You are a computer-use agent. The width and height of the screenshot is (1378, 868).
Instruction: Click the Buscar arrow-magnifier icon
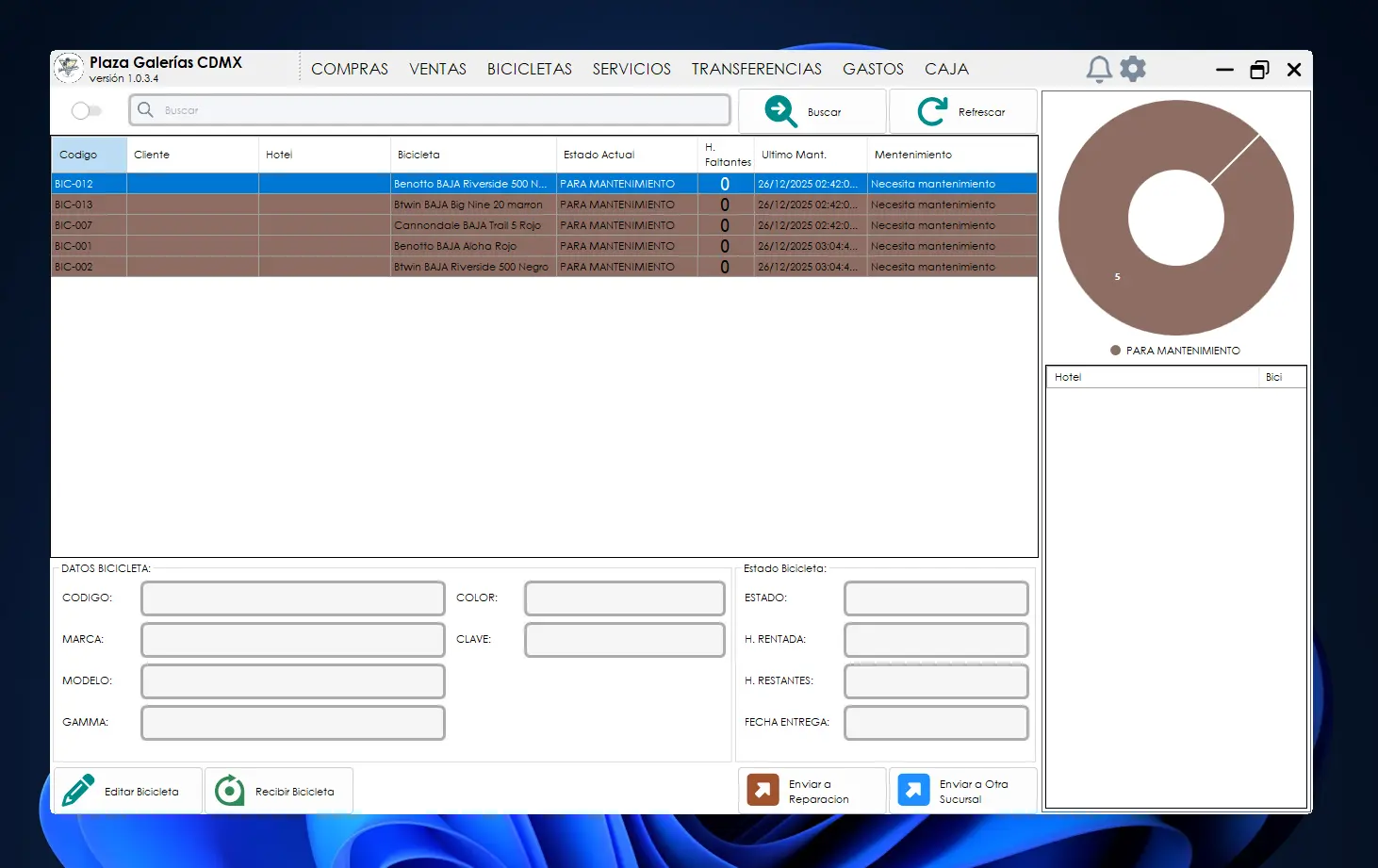[x=780, y=111]
